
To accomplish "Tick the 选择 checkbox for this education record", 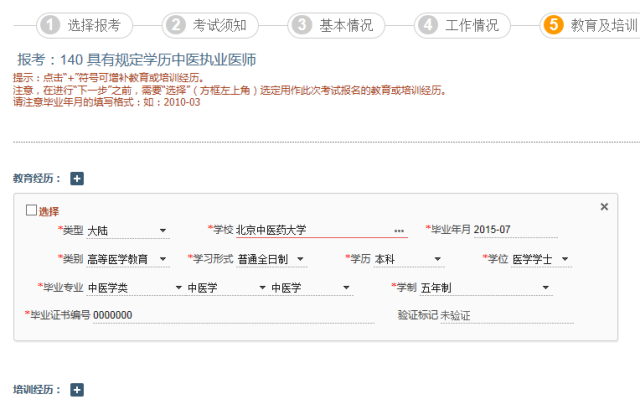I will [31, 210].
